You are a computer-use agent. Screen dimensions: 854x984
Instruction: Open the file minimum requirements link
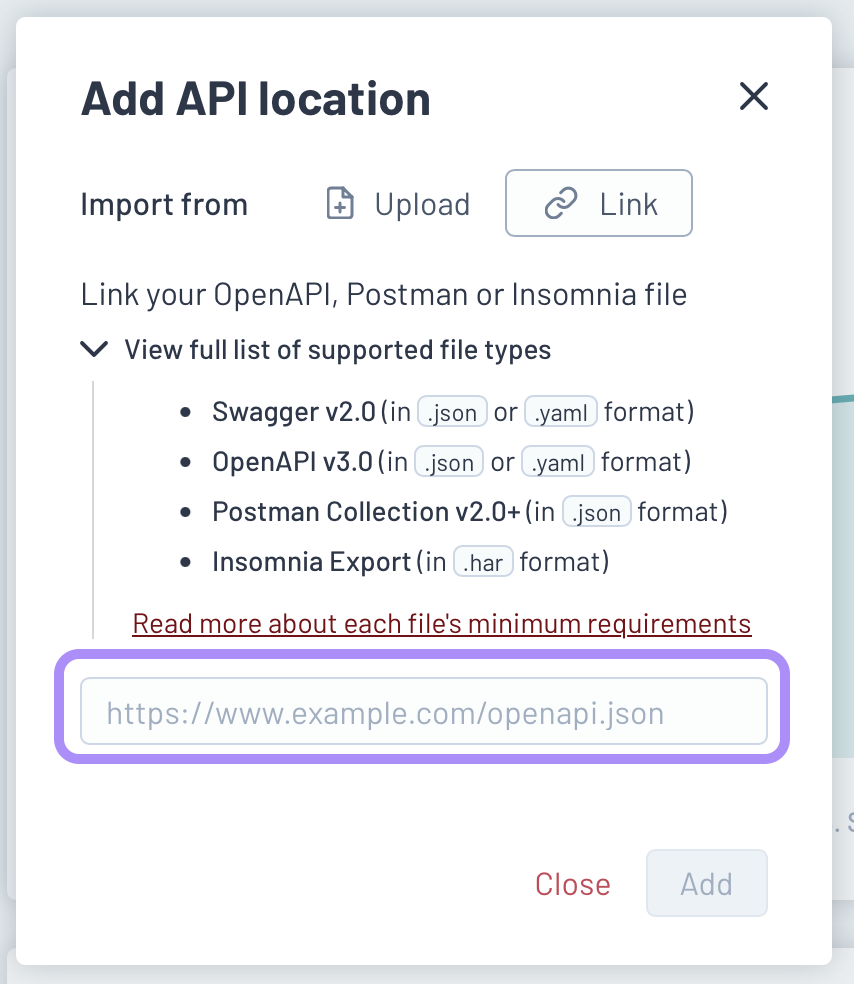coord(441,624)
